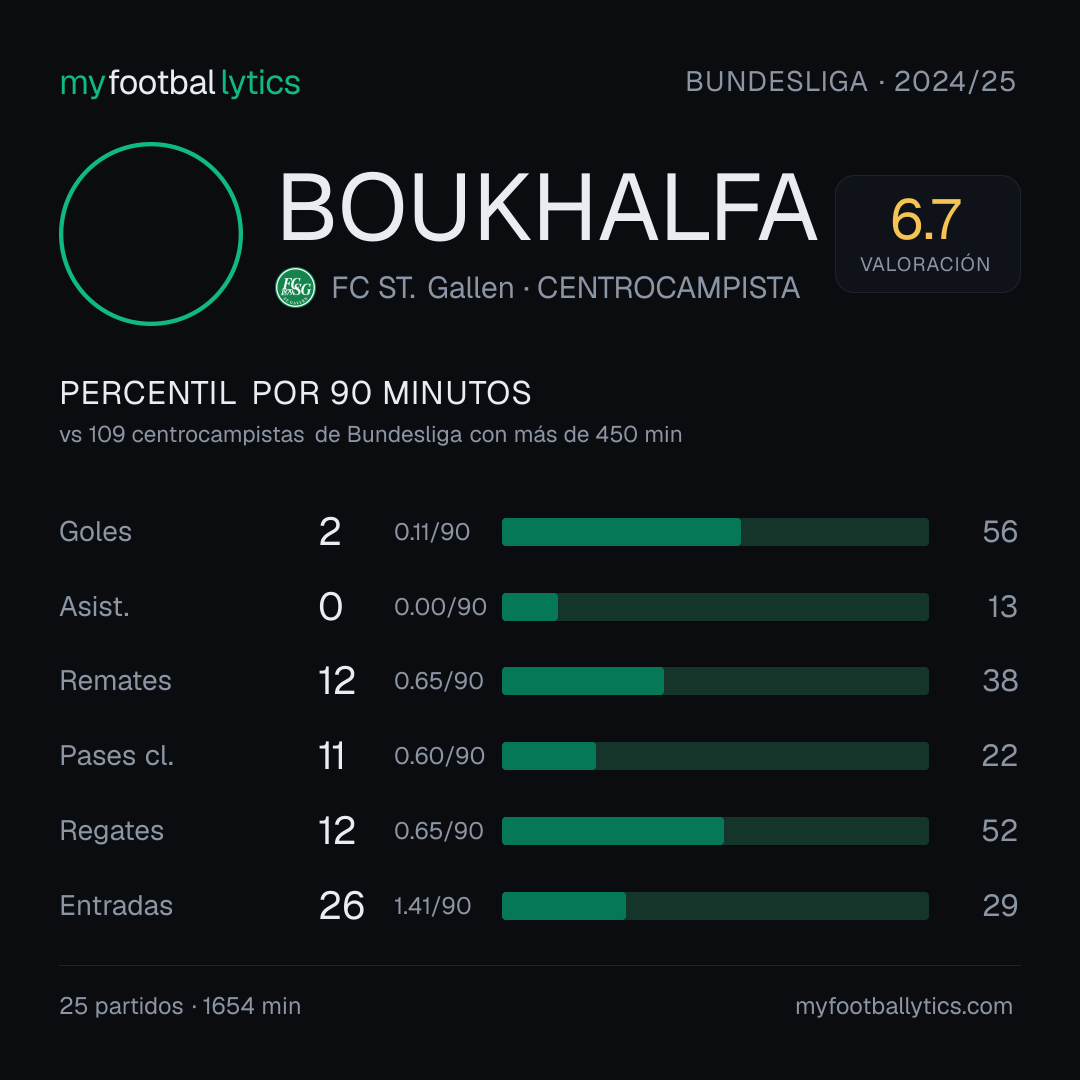Click the Goles stat label

click(x=95, y=532)
